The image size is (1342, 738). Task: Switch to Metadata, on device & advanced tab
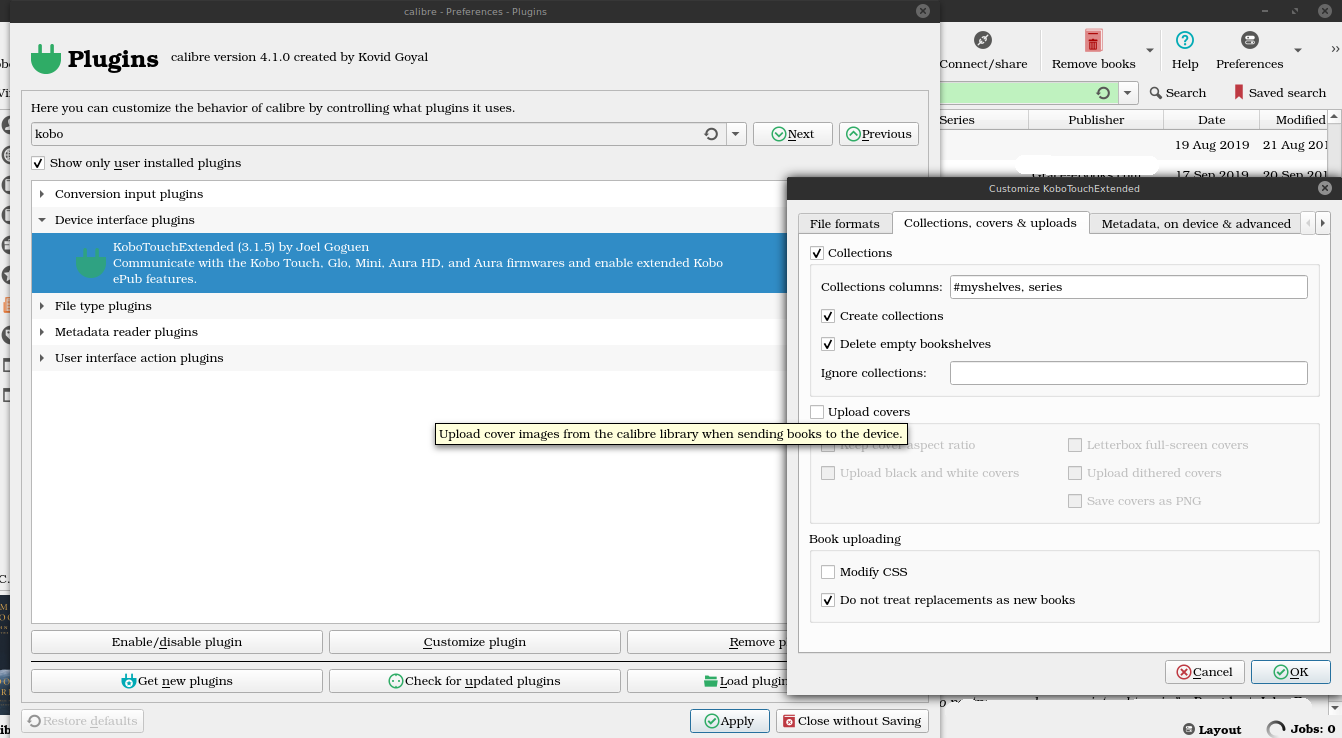(x=1196, y=224)
